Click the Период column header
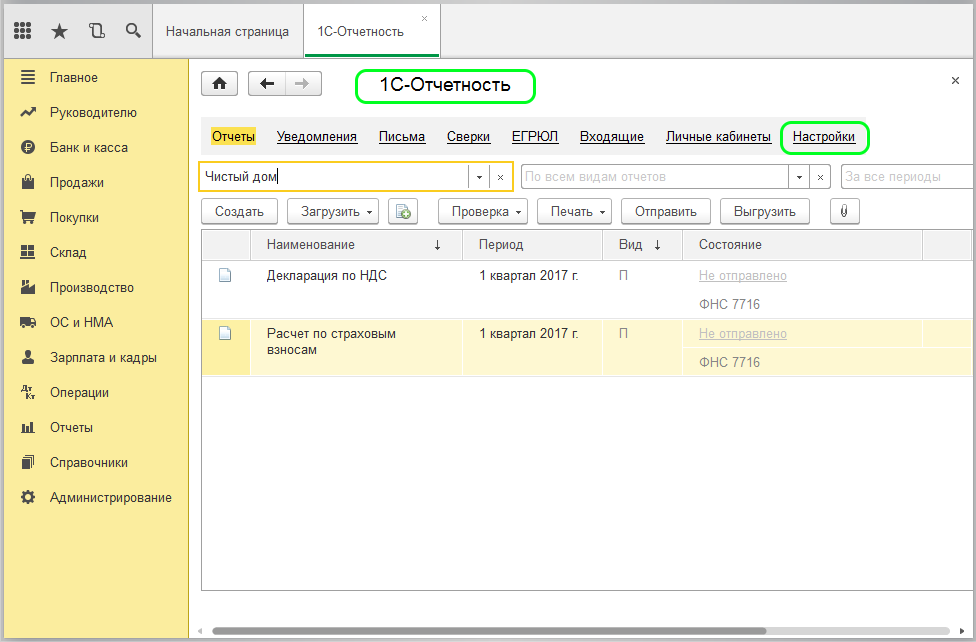Viewport: 976px width, 642px height. (x=532, y=245)
